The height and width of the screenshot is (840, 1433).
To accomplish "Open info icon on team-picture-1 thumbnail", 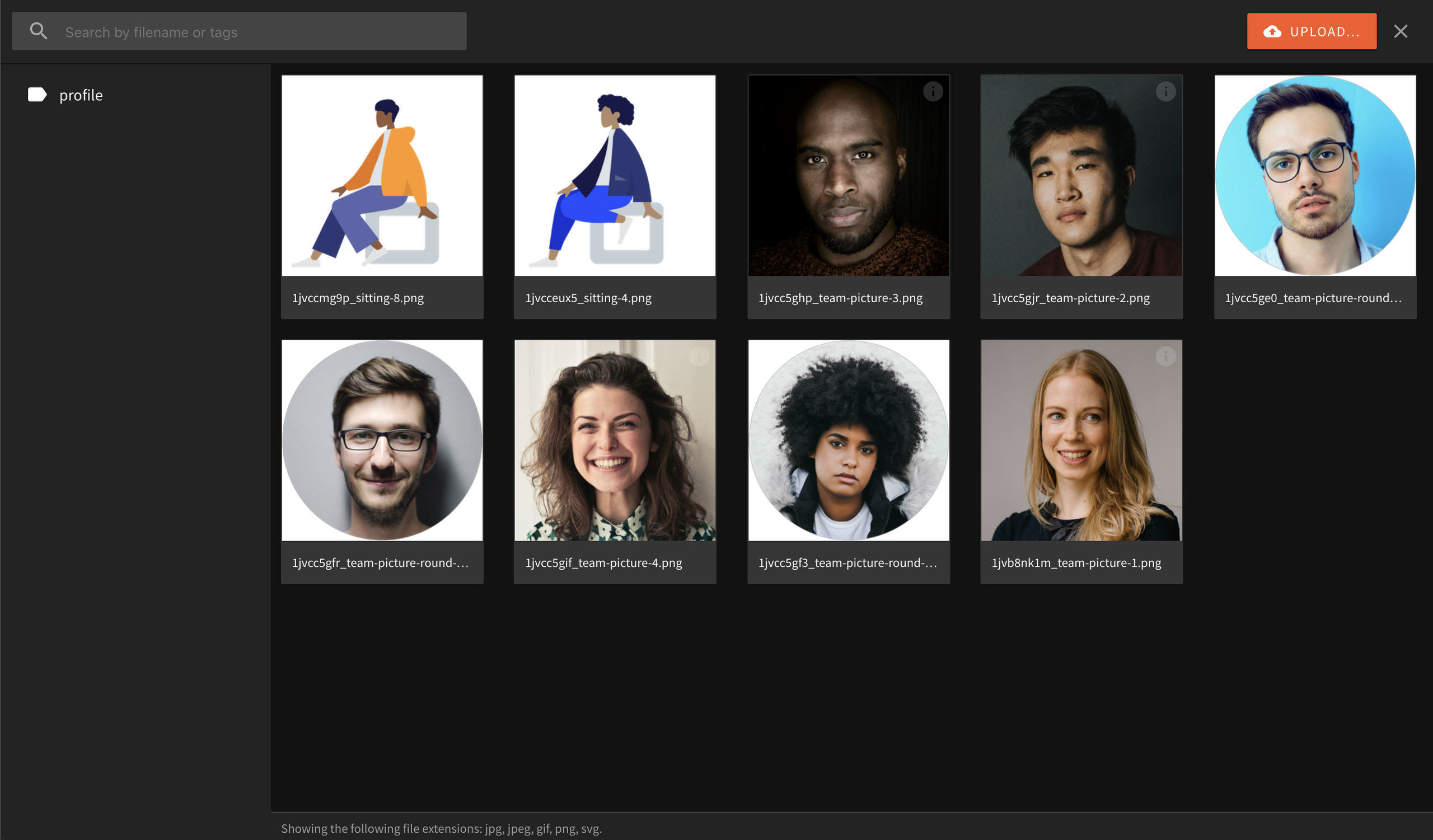I will tap(1165, 356).
